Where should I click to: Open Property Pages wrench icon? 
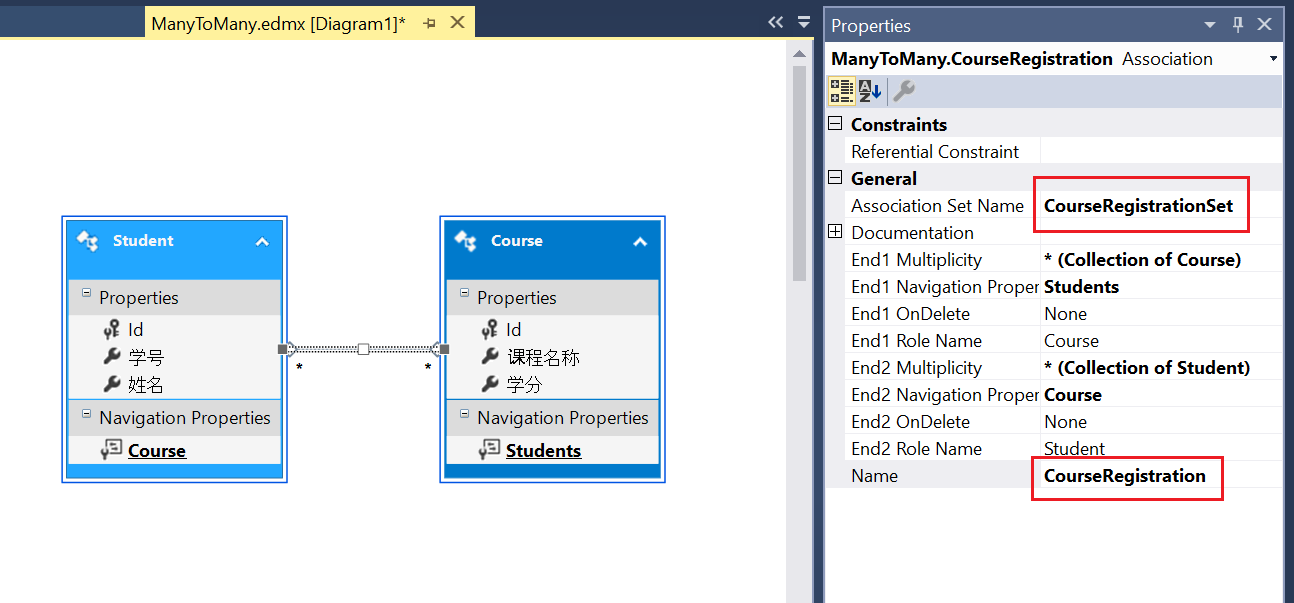(x=903, y=91)
